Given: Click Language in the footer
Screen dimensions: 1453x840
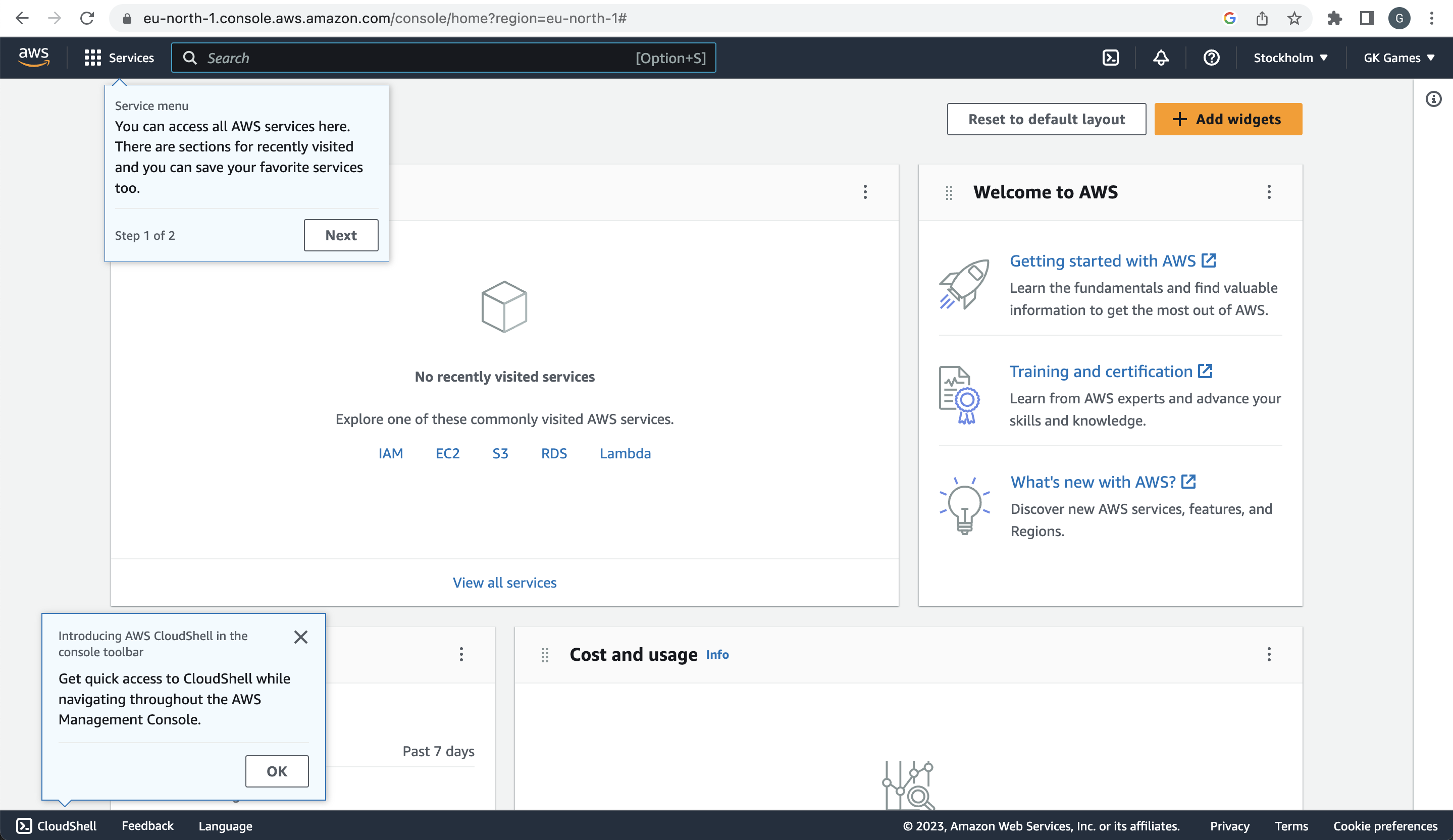Looking at the screenshot, I should click(225, 826).
